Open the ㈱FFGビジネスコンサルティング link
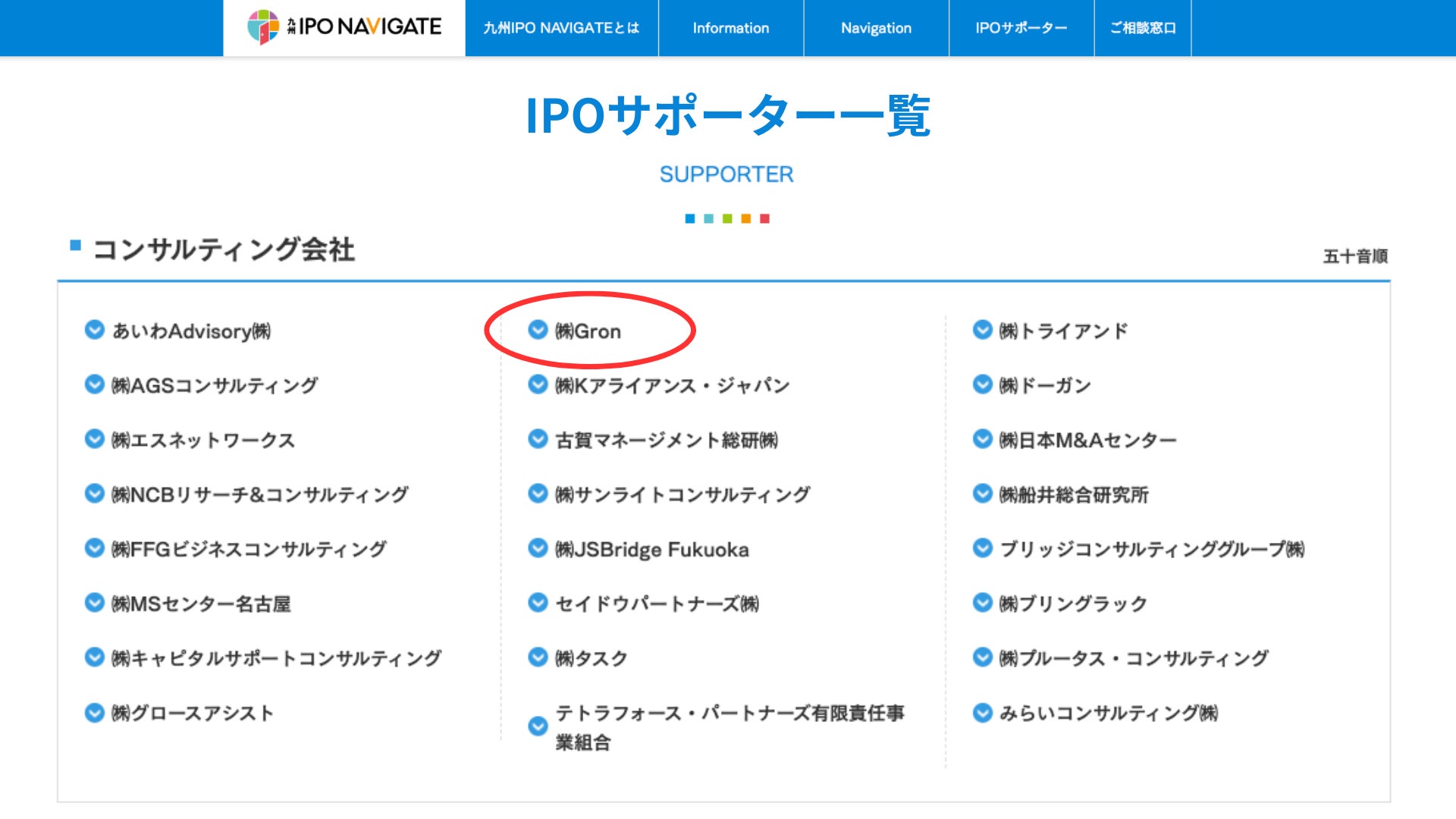The image size is (1456, 819). pos(249,549)
